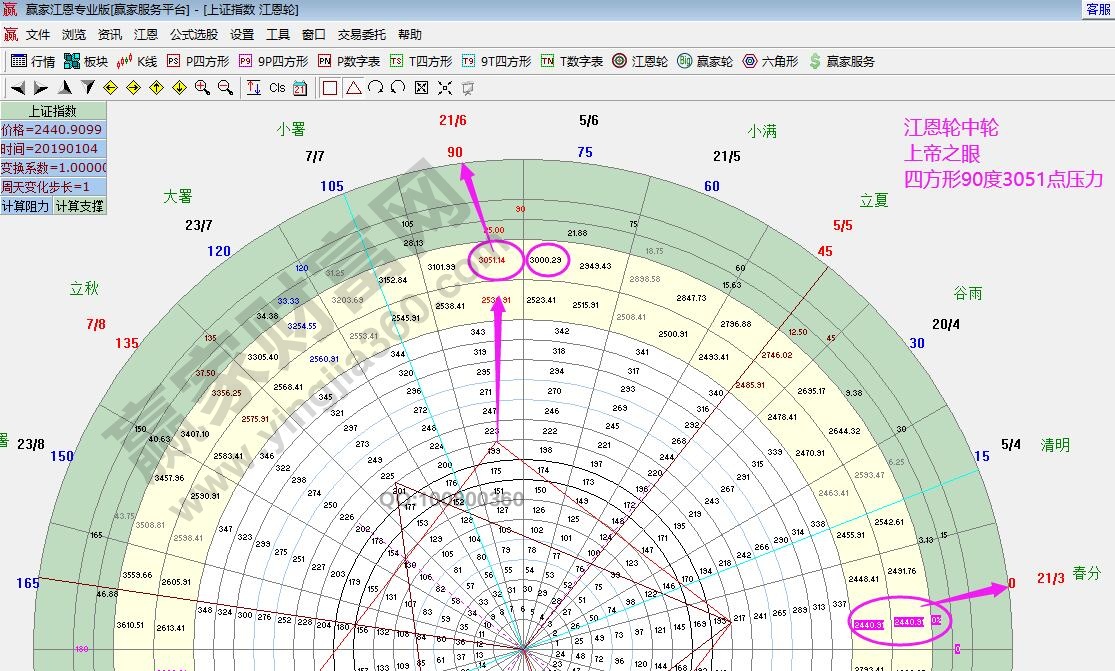Open the 江恩轮 (Gann Wheel) tool icon

point(618,61)
